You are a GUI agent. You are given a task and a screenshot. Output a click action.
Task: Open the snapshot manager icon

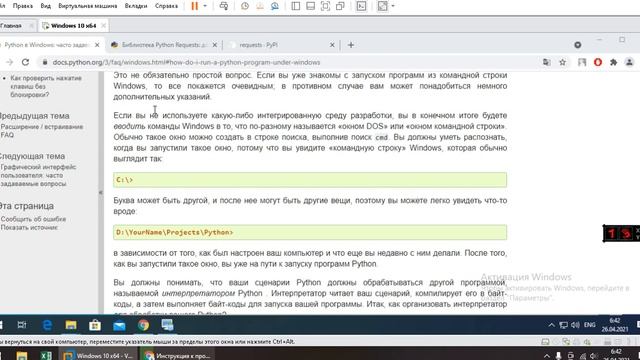point(275,6)
